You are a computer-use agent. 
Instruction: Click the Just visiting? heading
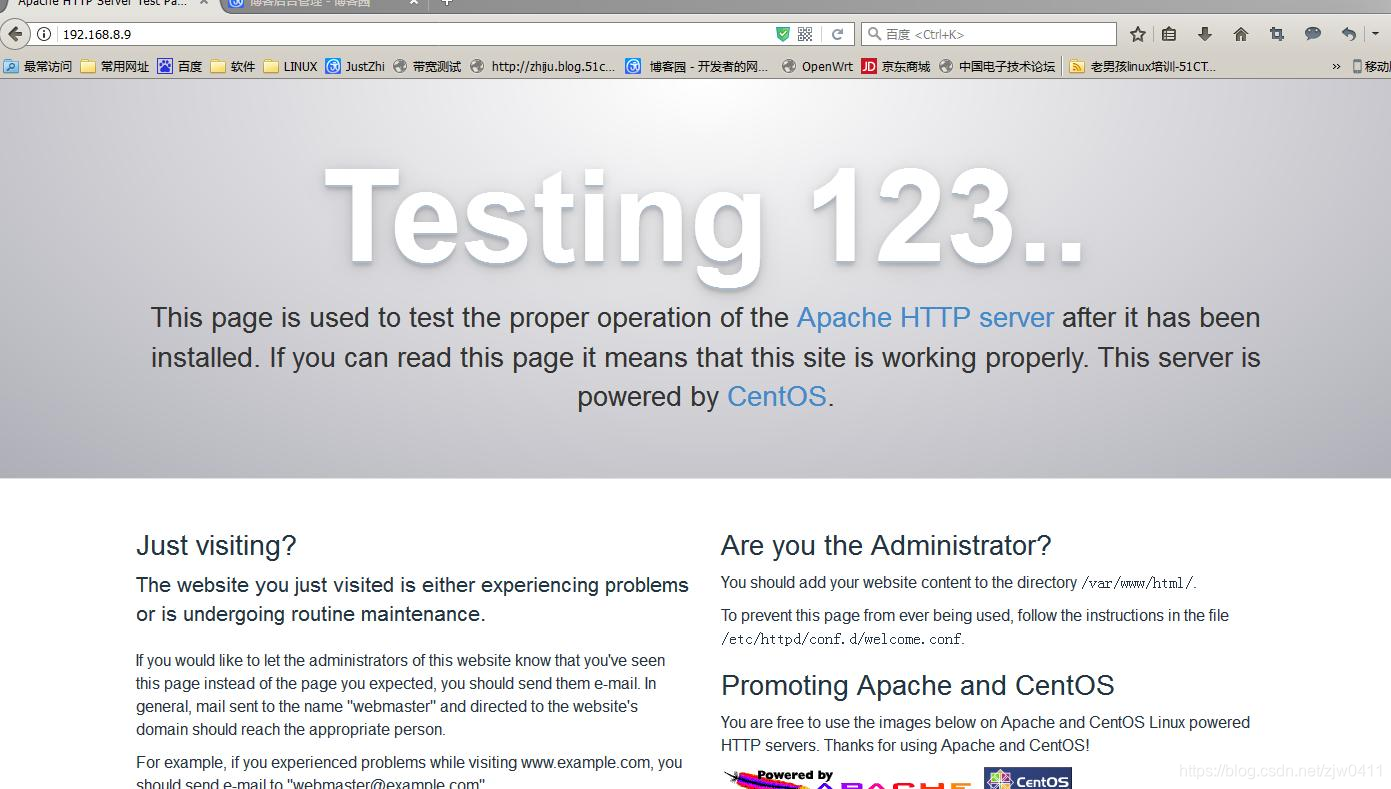(x=216, y=546)
